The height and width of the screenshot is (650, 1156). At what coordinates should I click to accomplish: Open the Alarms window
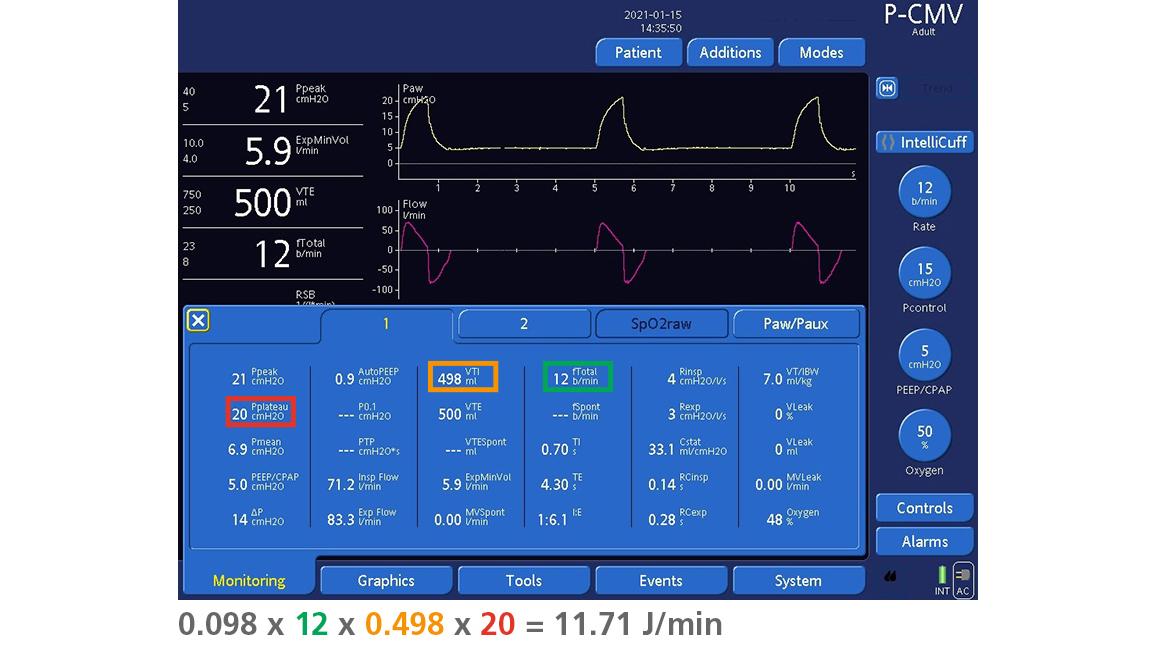[924, 541]
